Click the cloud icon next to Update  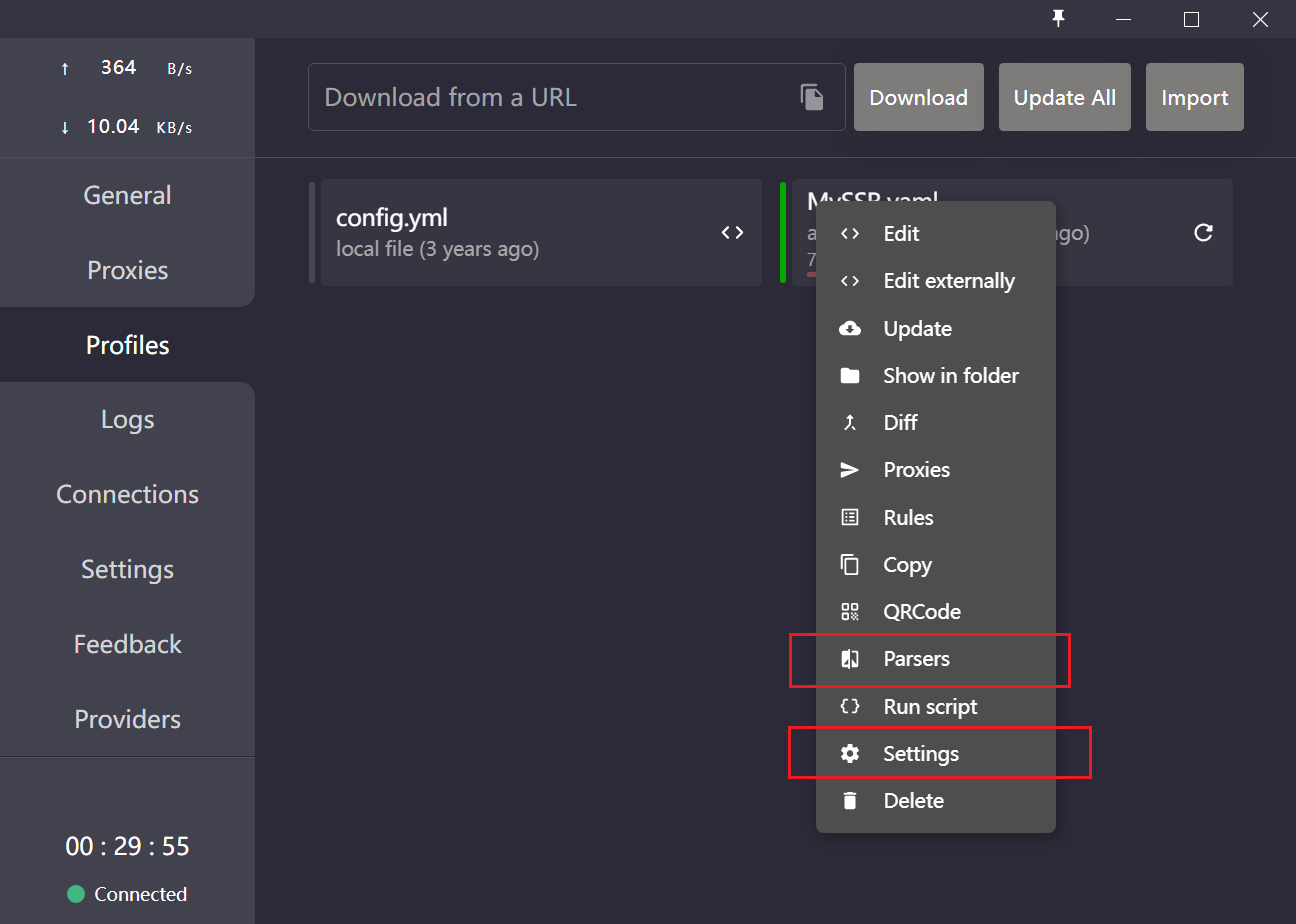click(850, 329)
